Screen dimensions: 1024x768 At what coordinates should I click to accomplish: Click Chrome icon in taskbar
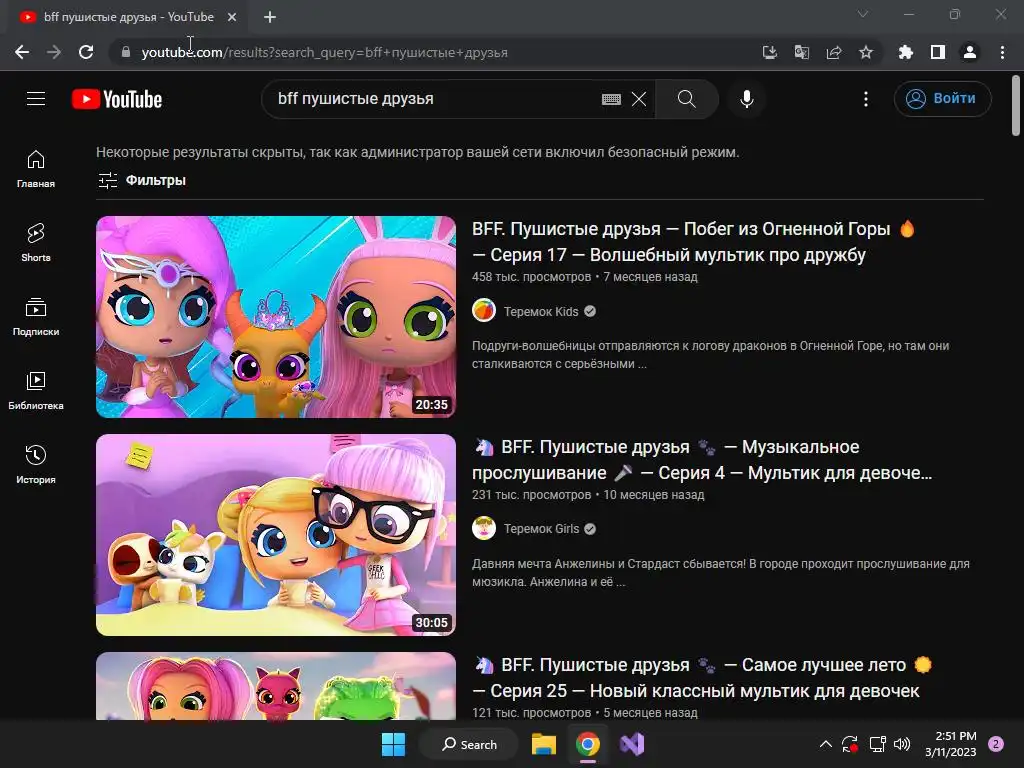click(x=588, y=744)
